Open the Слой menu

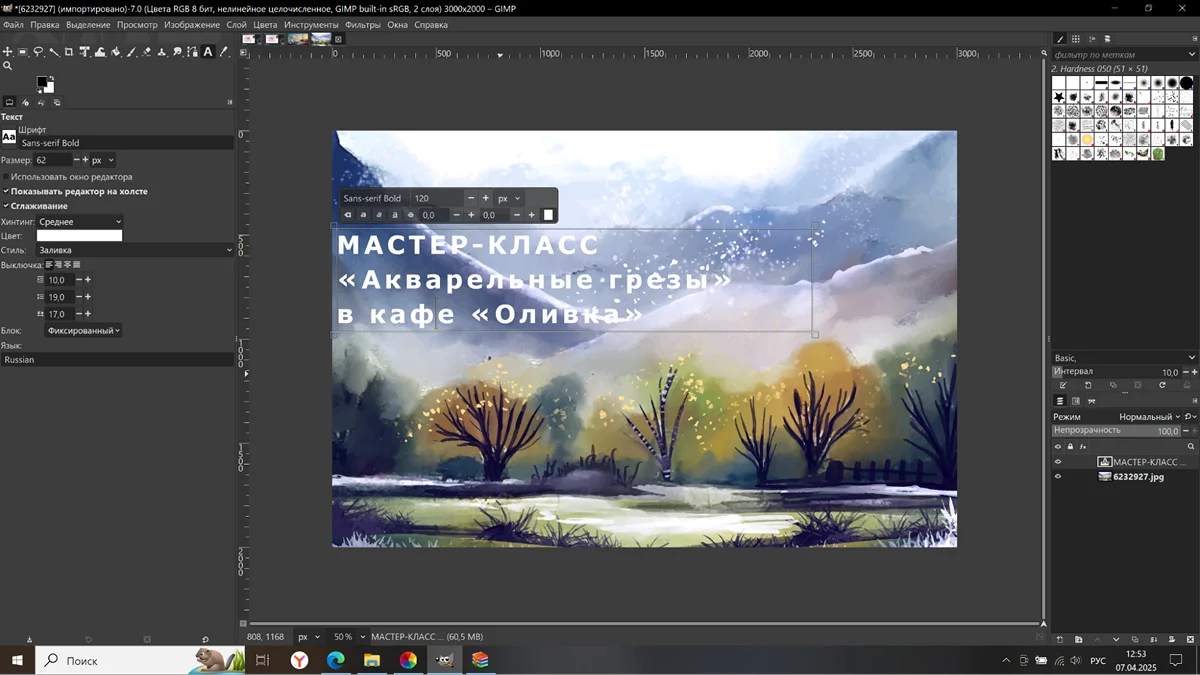[236, 25]
